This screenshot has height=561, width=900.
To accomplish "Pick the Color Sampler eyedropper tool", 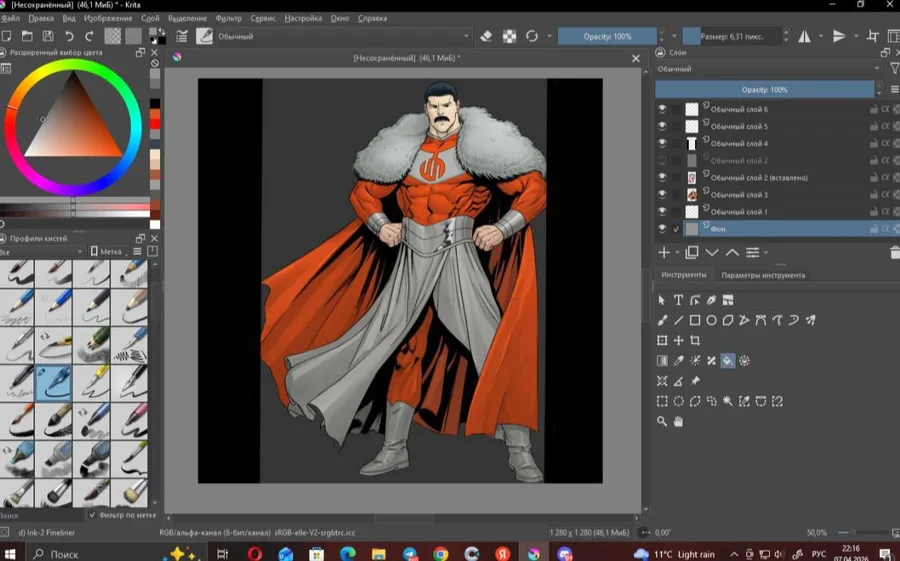I will [678, 361].
